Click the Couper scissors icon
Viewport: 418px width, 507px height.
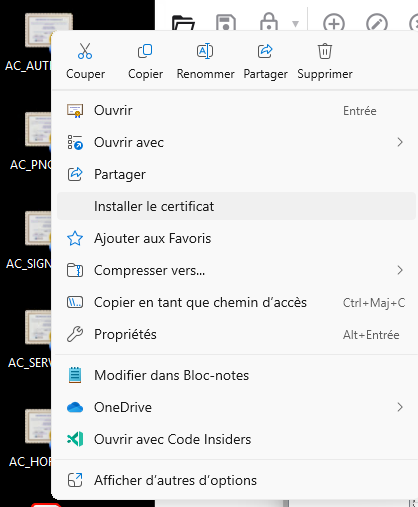[85, 51]
